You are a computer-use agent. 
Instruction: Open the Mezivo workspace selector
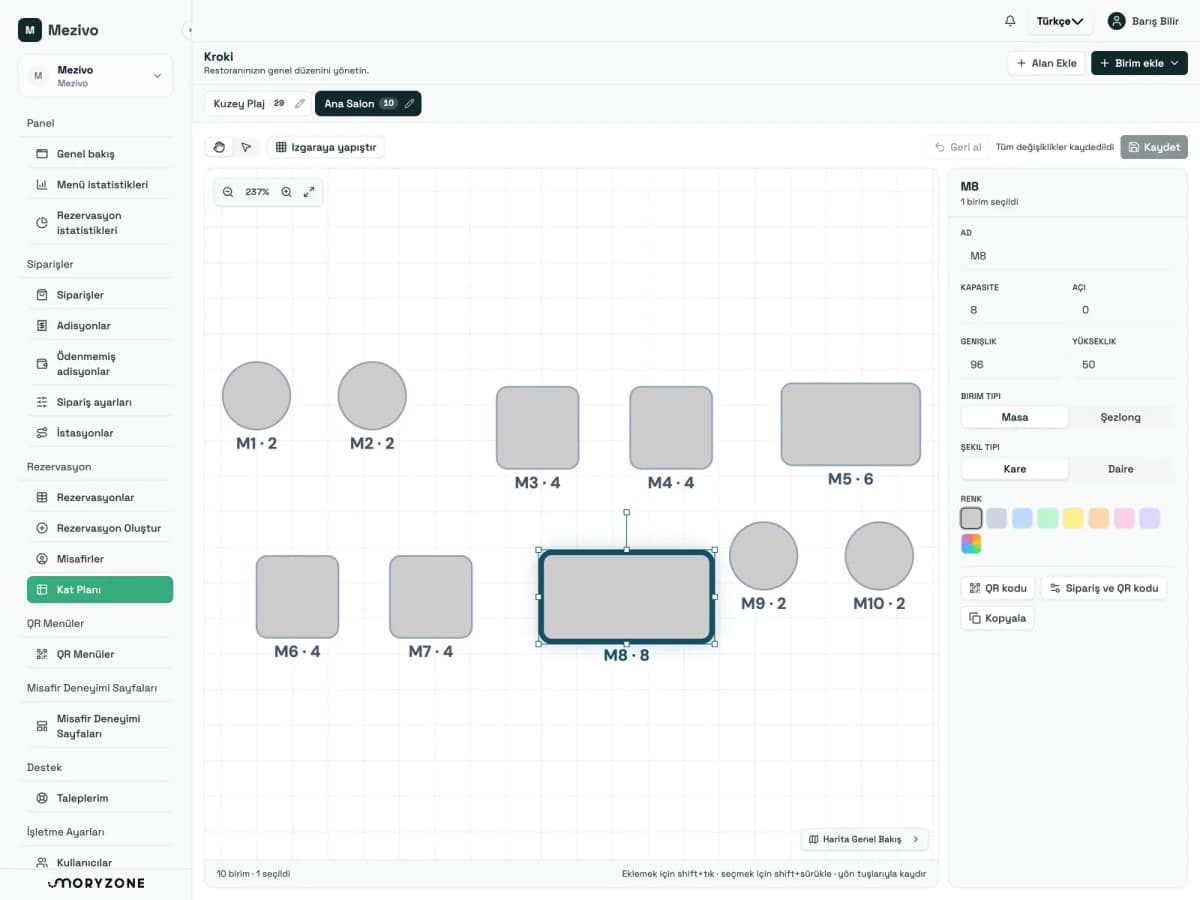point(95,76)
